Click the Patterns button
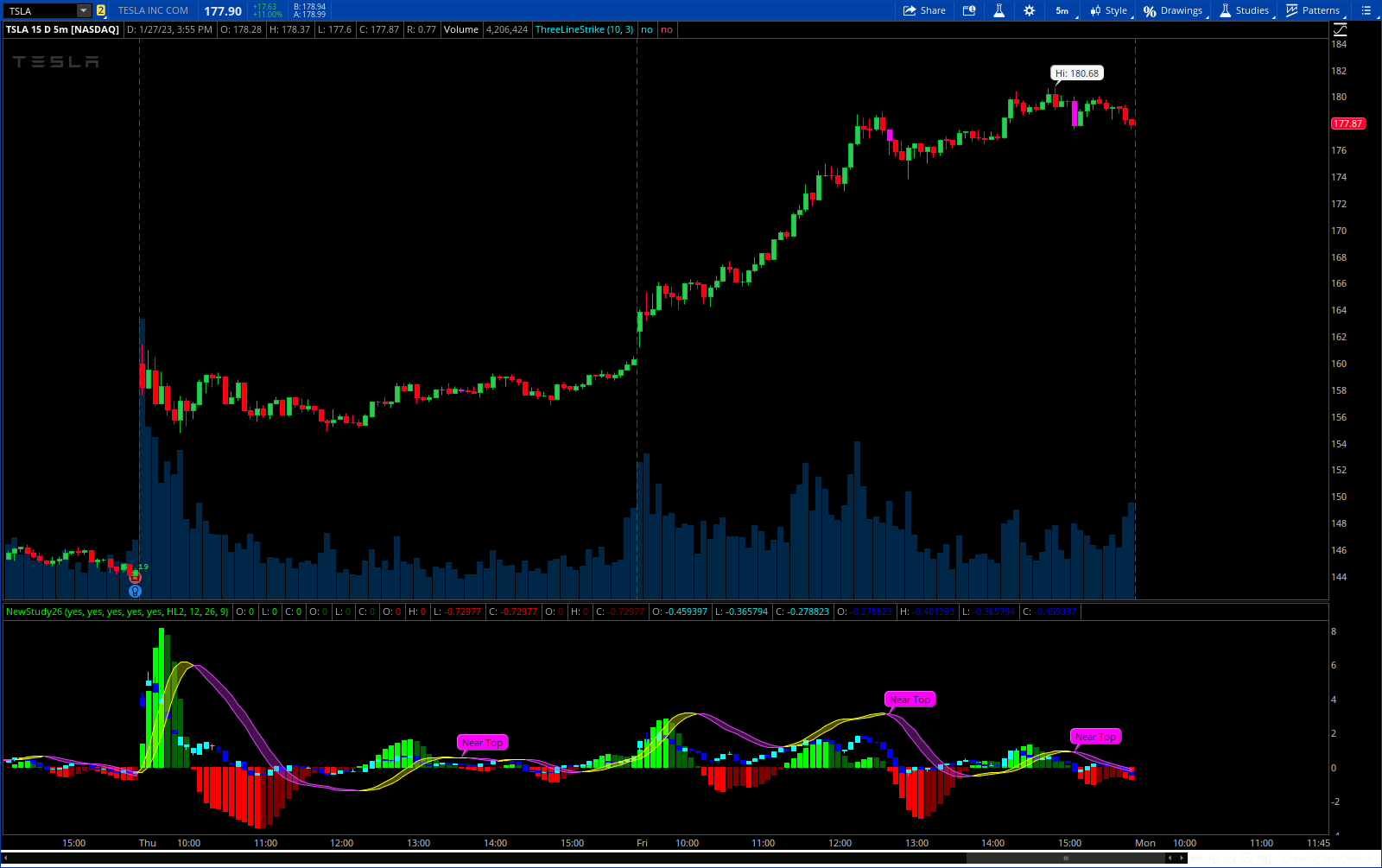Screen dimensions: 1382x868 (x=1313, y=10)
